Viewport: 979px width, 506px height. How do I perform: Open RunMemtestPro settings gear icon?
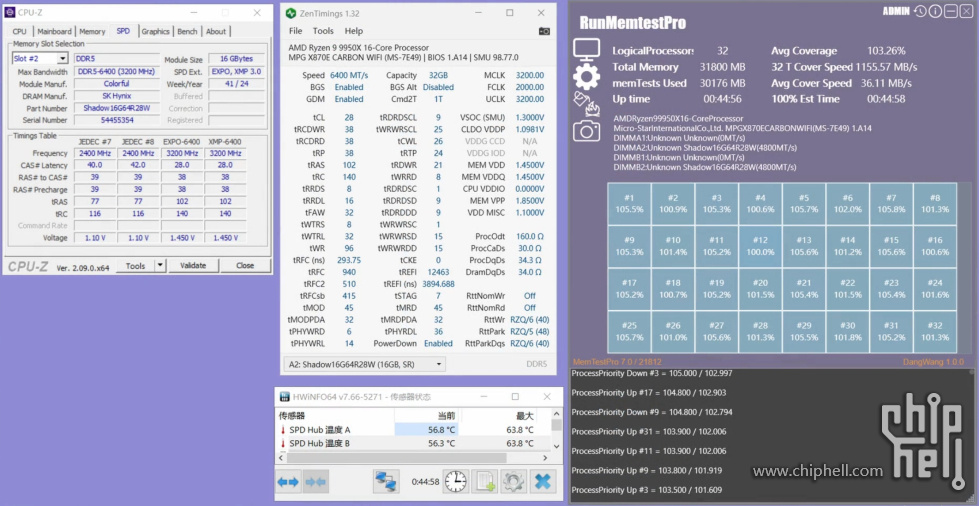586,77
